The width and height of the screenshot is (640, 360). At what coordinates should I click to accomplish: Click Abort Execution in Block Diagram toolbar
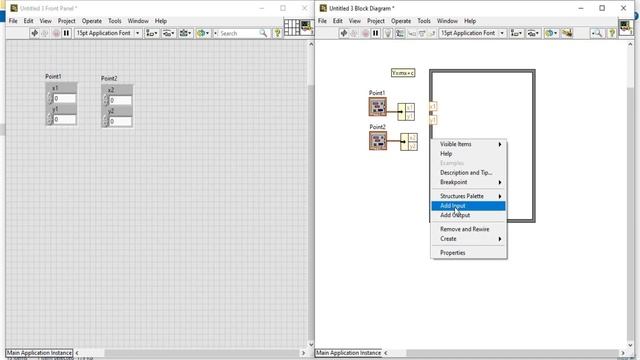[365, 33]
